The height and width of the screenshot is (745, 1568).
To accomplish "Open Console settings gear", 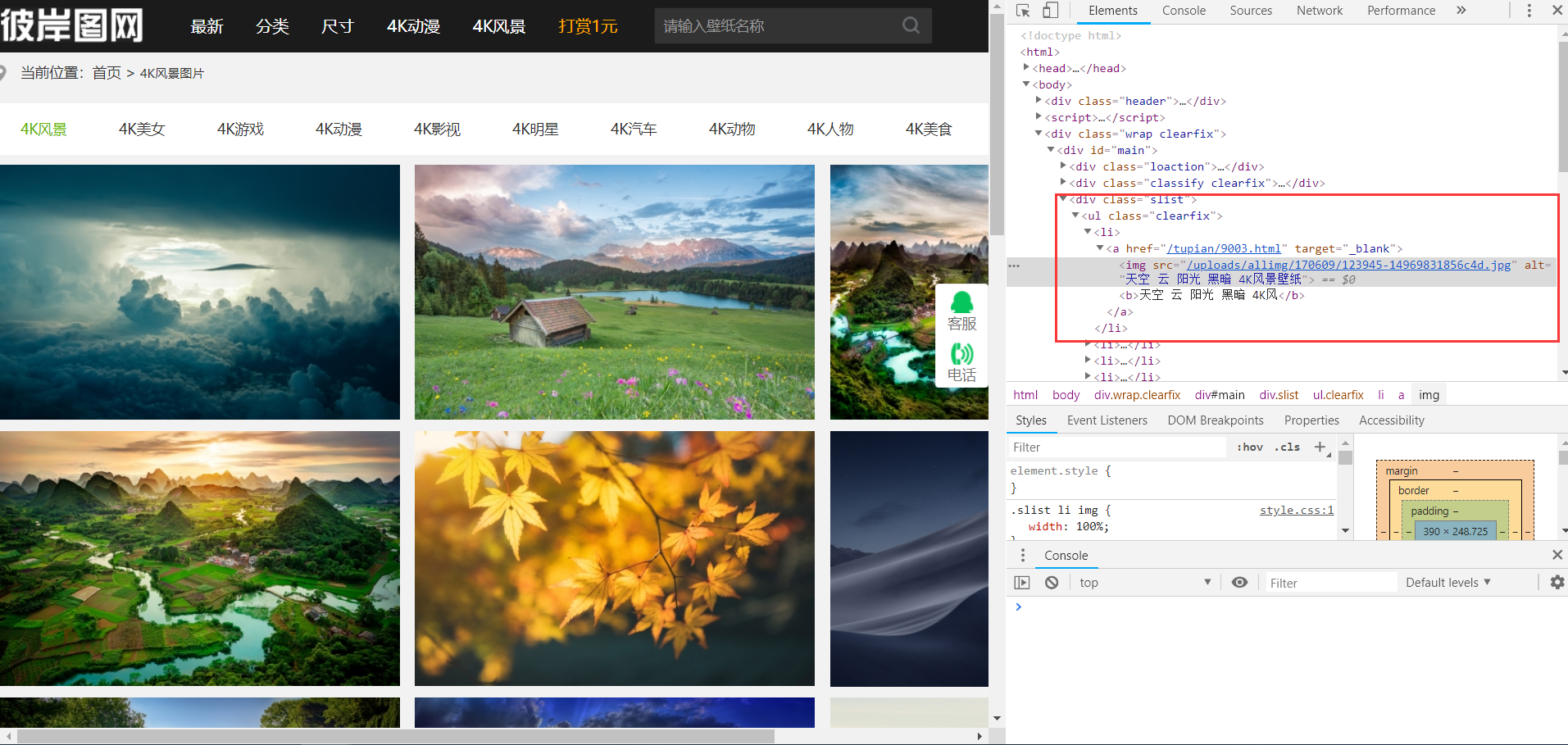I will [x=1557, y=582].
